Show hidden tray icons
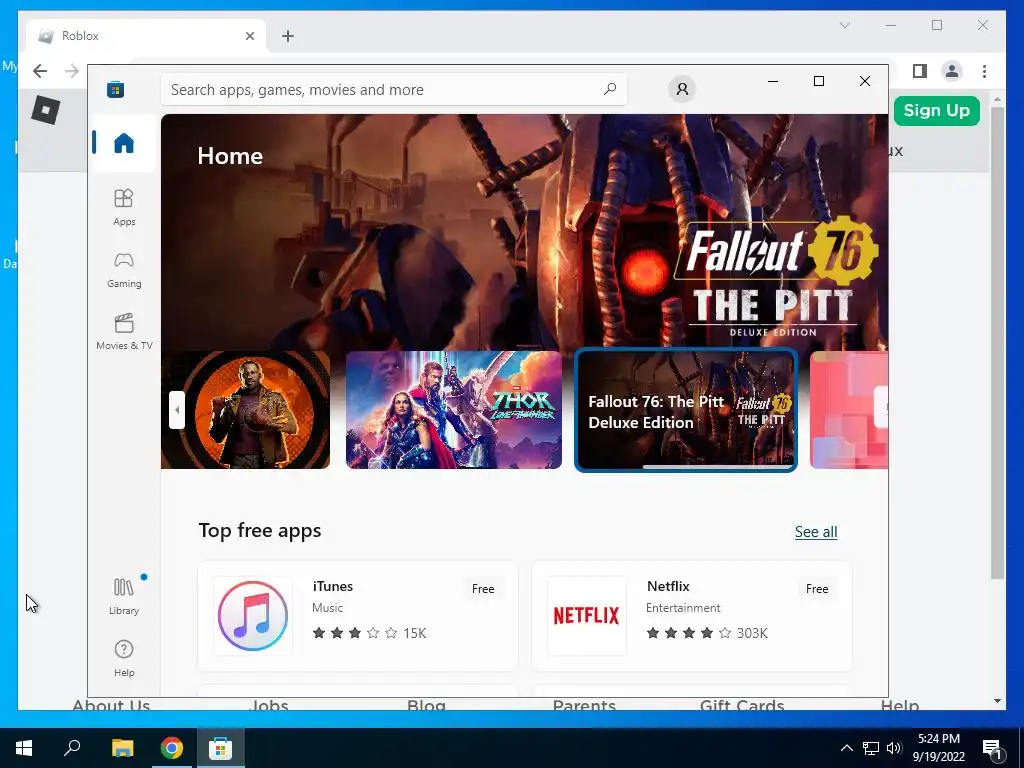Screen dimensions: 1024x768 [846, 748]
